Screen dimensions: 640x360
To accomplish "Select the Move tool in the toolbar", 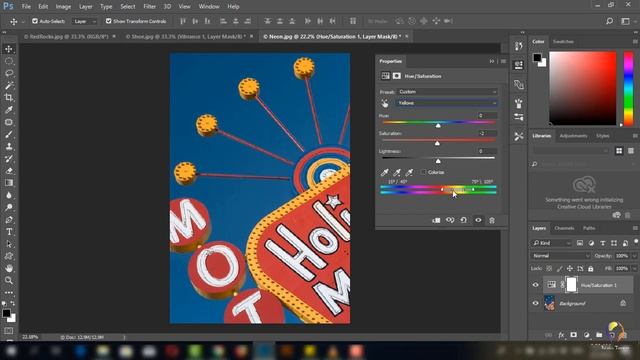I will point(9,49).
